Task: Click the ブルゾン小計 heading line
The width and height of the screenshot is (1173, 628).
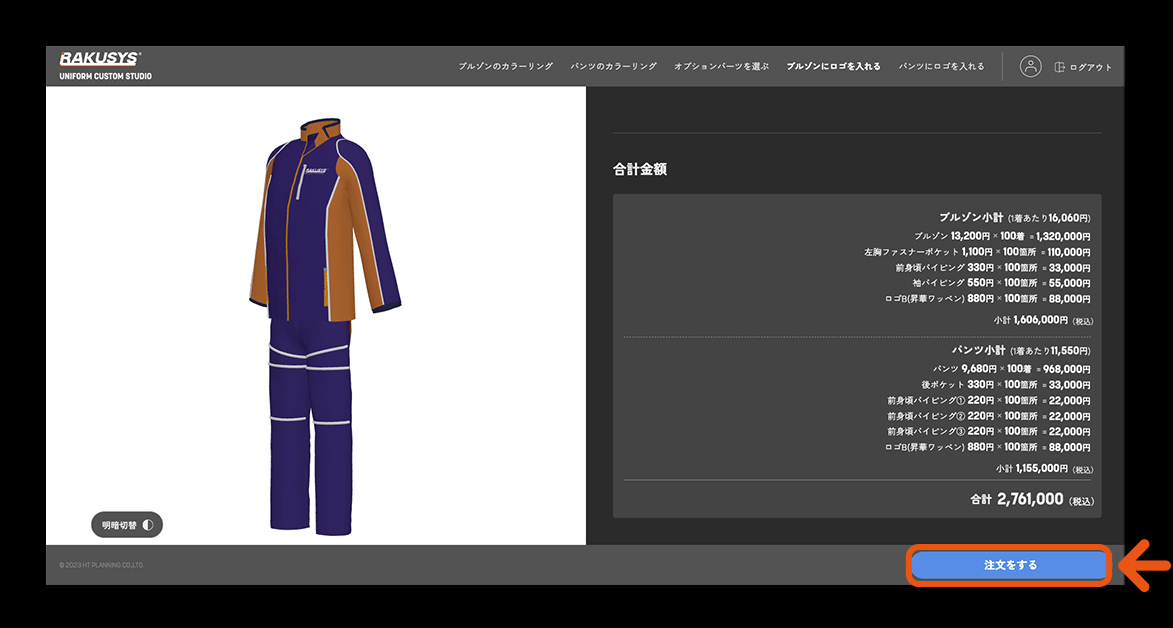Action: click(x=1013, y=217)
